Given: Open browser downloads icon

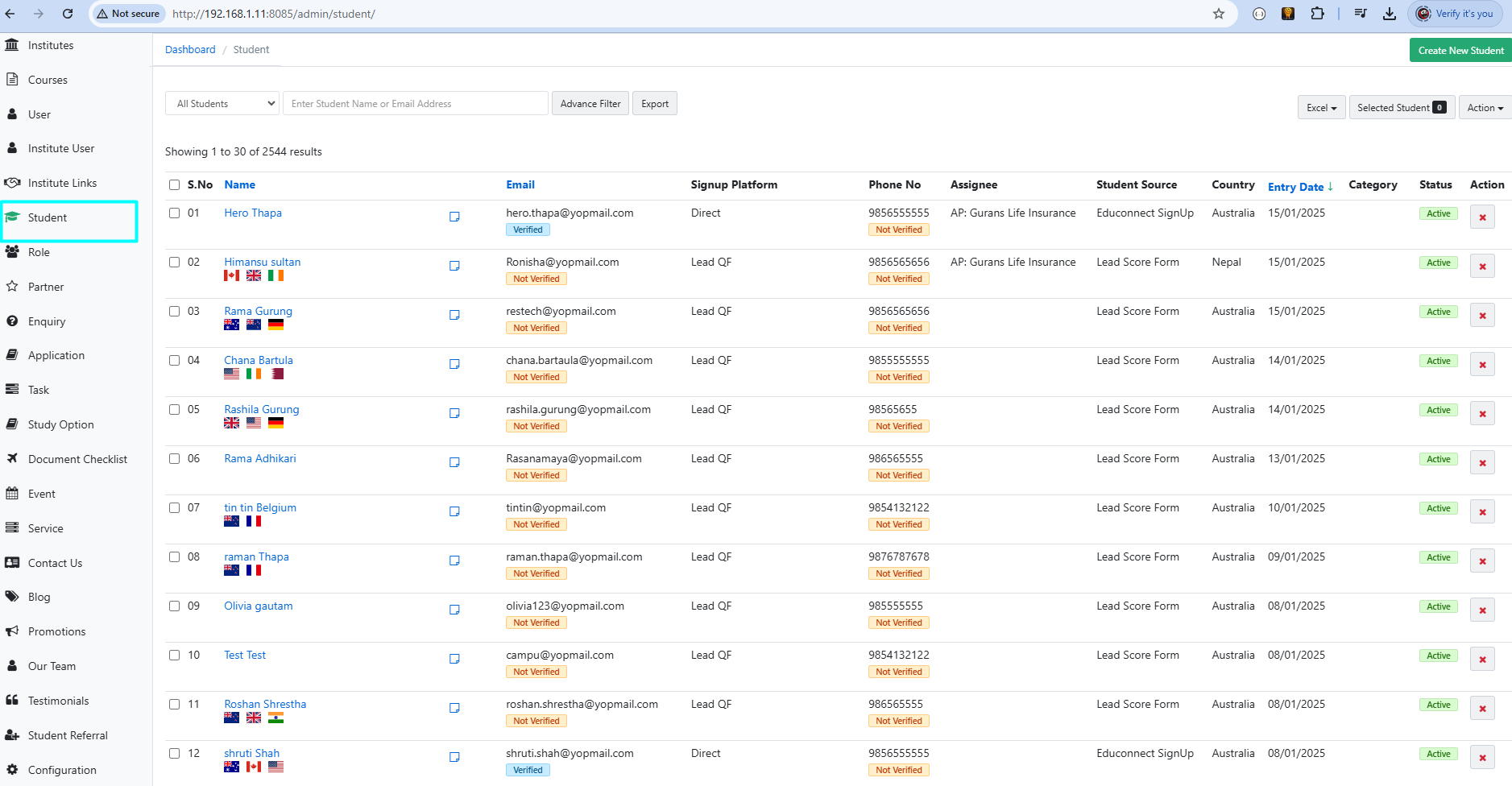Looking at the screenshot, I should pyautogui.click(x=1390, y=14).
